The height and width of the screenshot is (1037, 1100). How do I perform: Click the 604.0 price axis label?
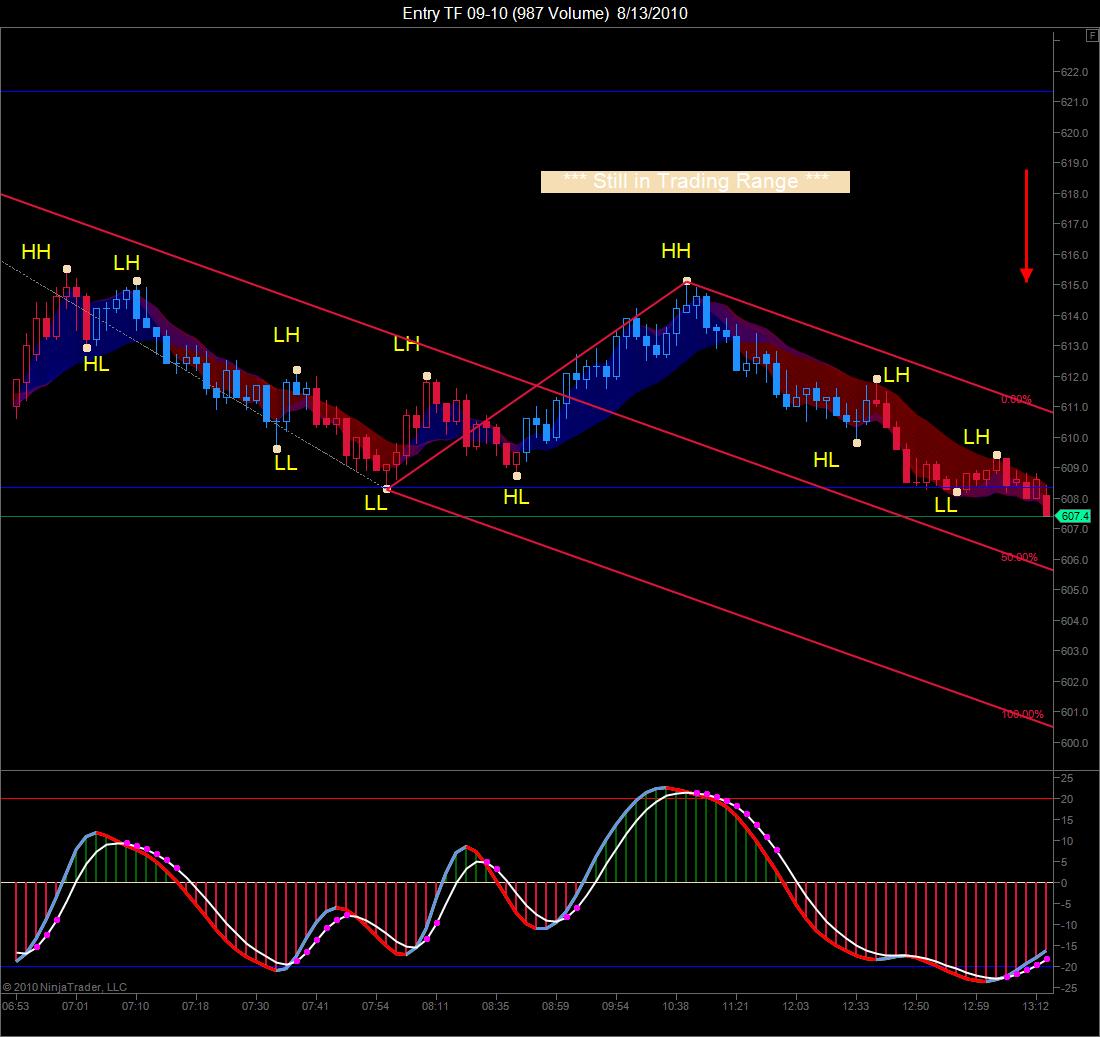tap(1074, 621)
